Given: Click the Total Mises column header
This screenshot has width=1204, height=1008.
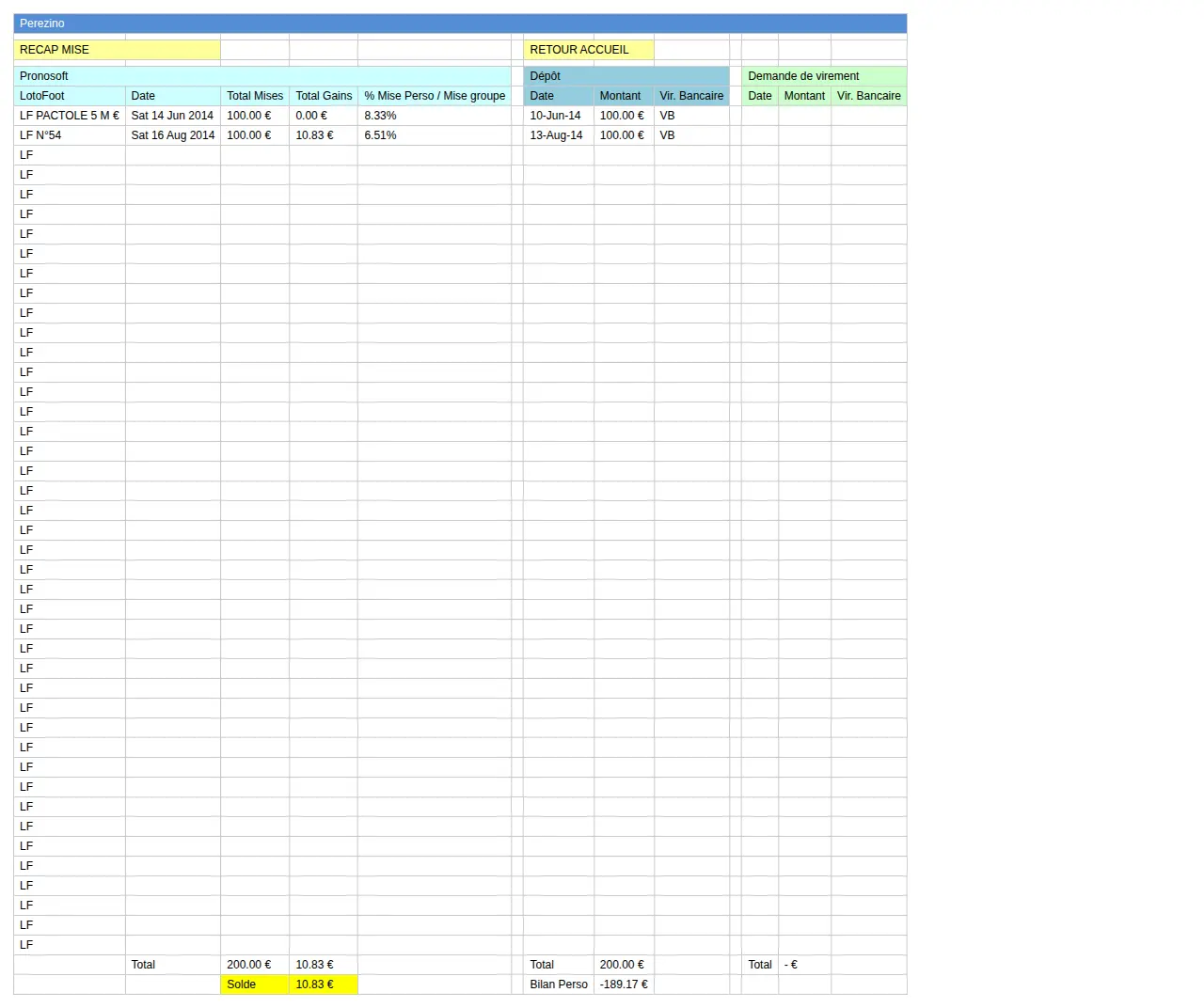Looking at the screenshot, I should 255,96.
